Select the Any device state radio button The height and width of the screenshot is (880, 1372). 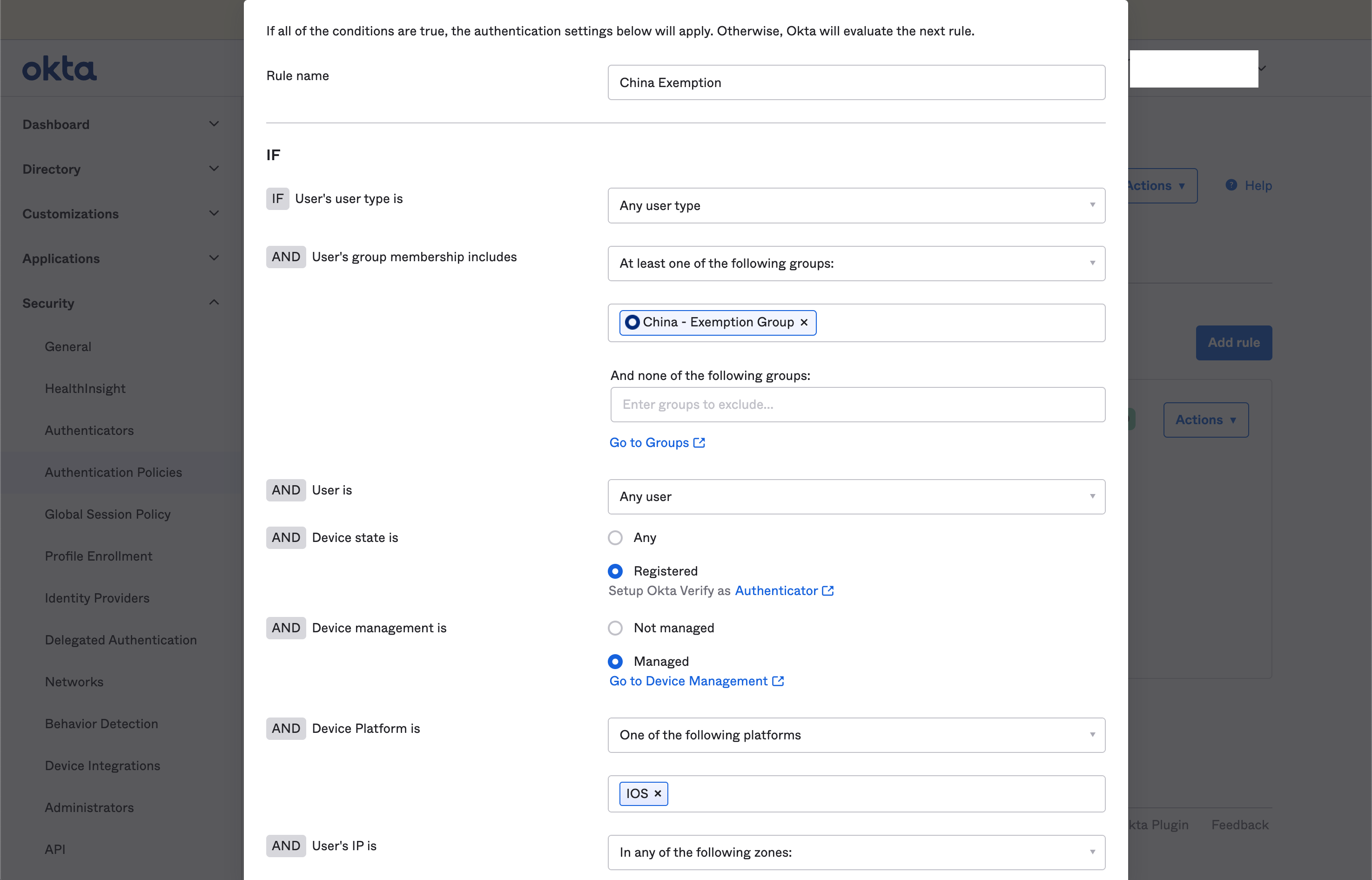[x=615, y=538]
